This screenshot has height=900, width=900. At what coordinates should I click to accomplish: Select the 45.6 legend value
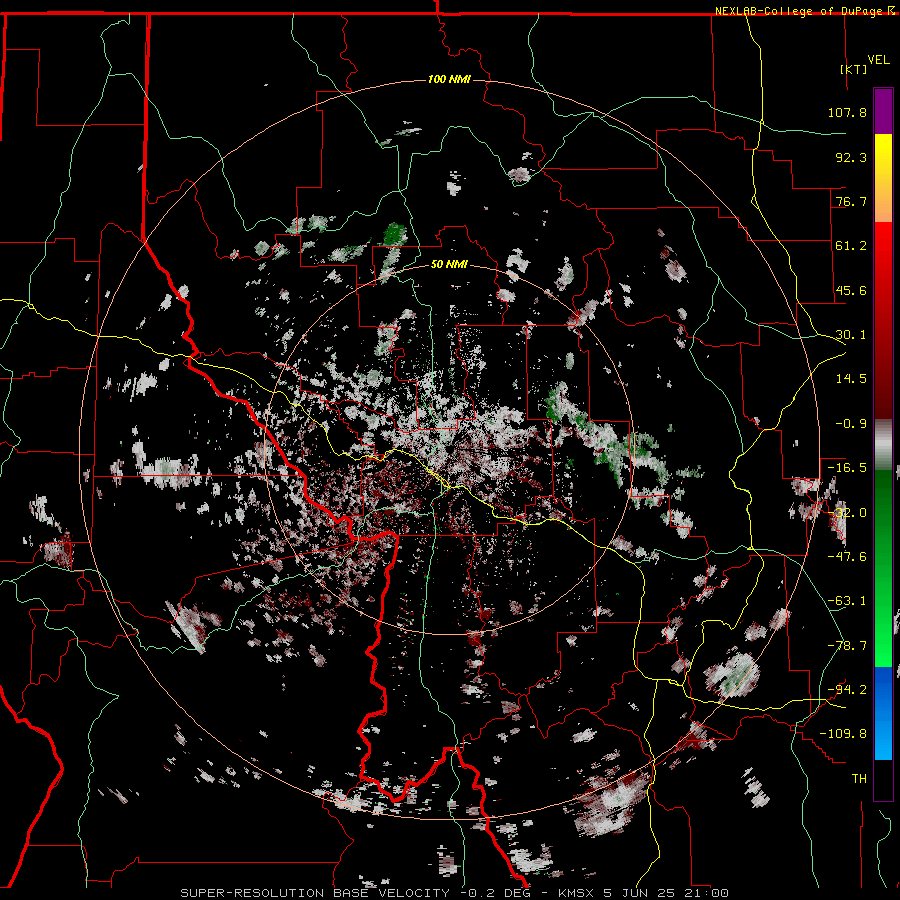(851, 290)
